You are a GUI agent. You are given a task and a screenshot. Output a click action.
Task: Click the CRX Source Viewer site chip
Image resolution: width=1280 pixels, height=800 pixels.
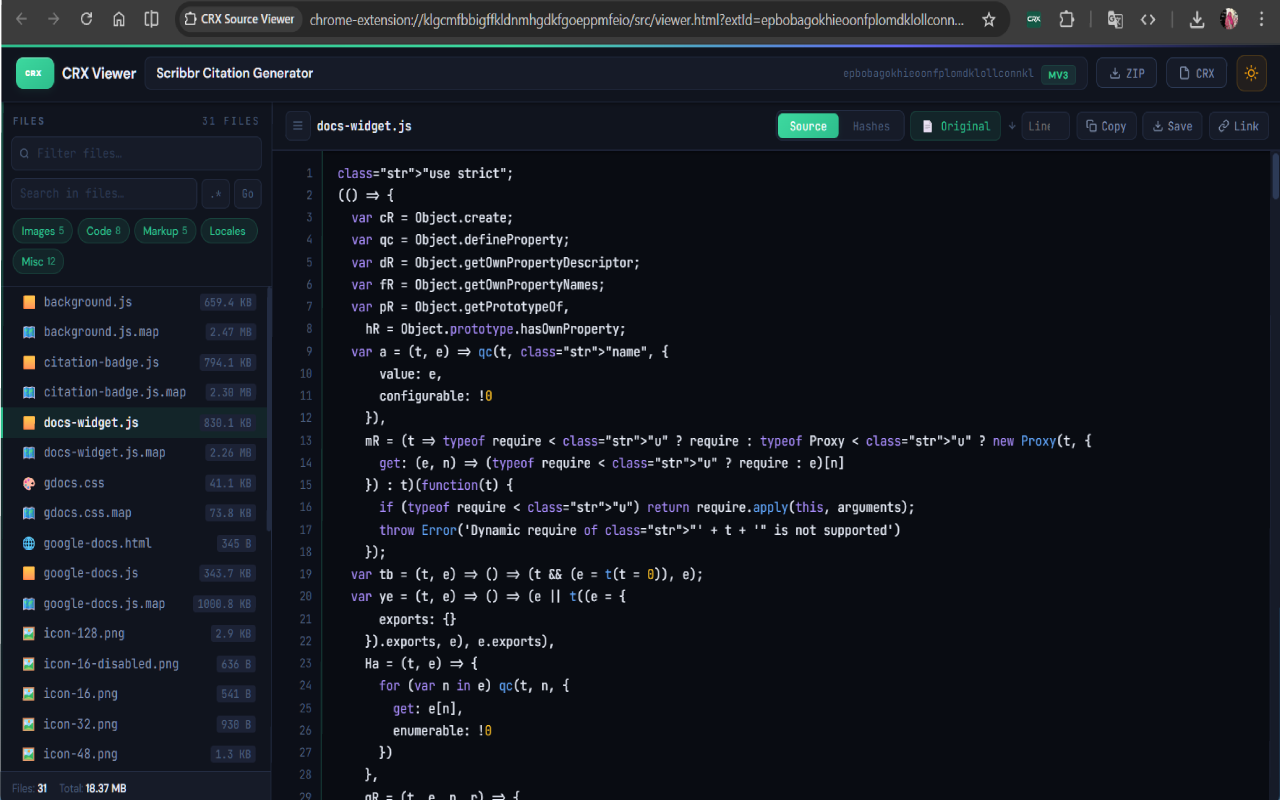[x=241, y=19]
